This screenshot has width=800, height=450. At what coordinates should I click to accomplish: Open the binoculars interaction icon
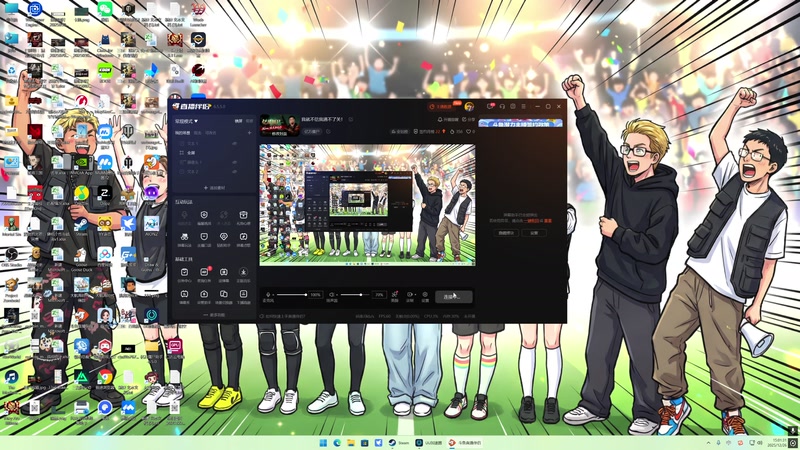coord(184,237)
